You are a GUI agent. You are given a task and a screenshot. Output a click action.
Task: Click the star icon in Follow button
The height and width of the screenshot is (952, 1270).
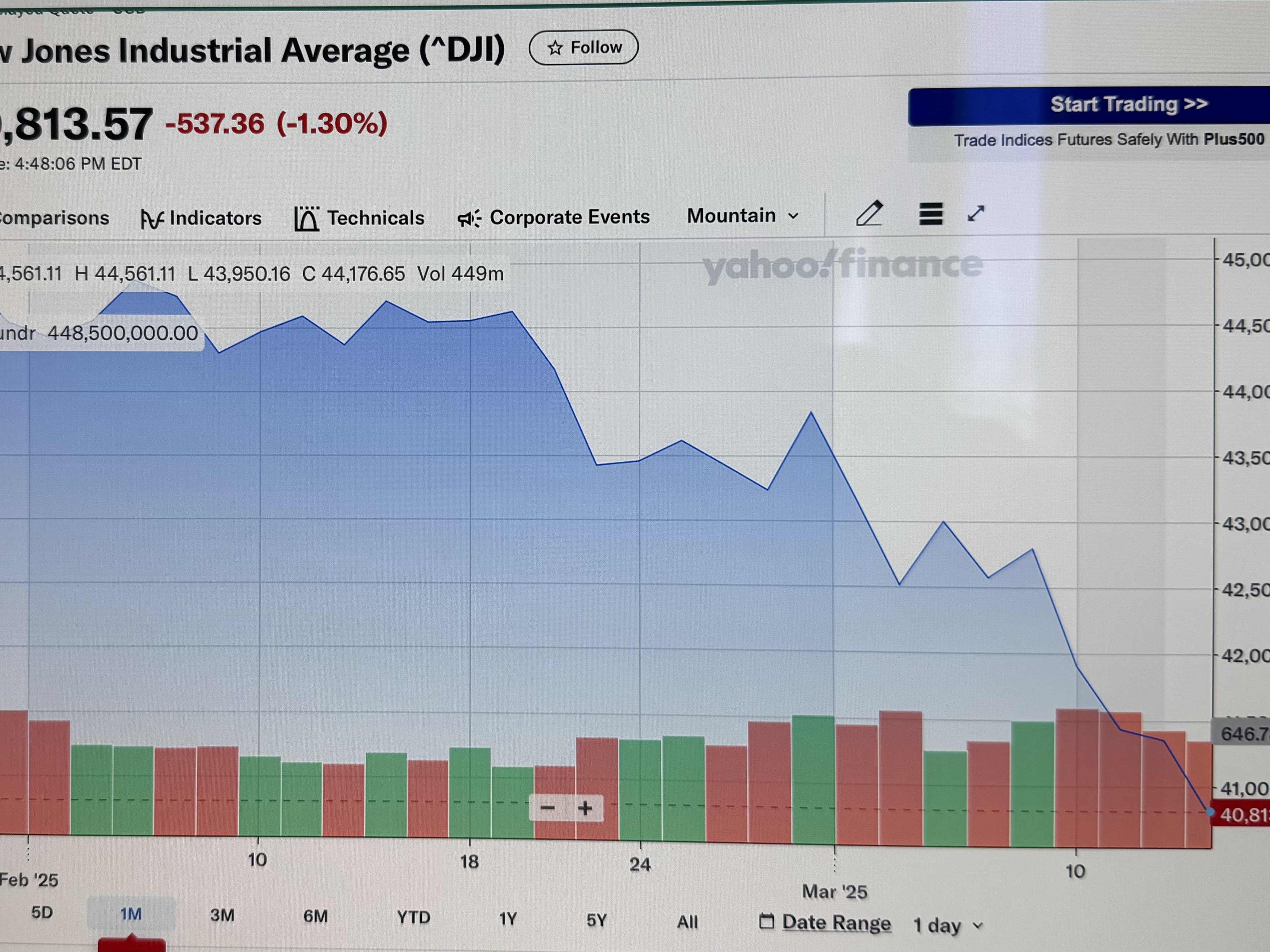pos(554,48)
